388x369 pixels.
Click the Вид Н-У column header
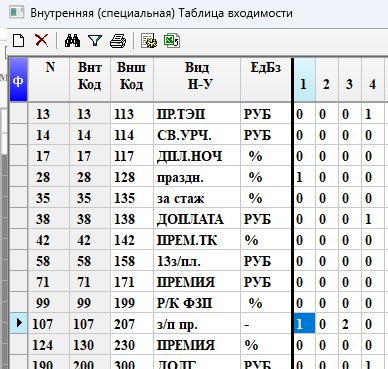tap(197, 80)
